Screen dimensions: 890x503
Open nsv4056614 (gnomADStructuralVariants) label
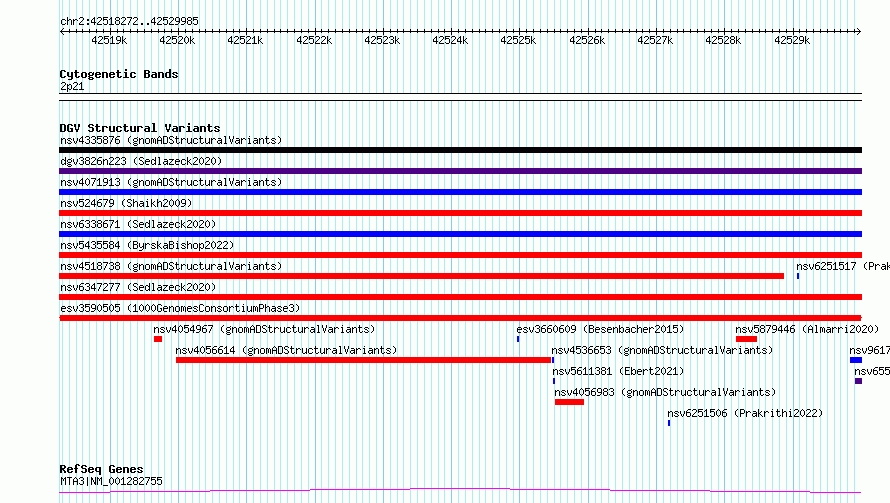point(286,350)
